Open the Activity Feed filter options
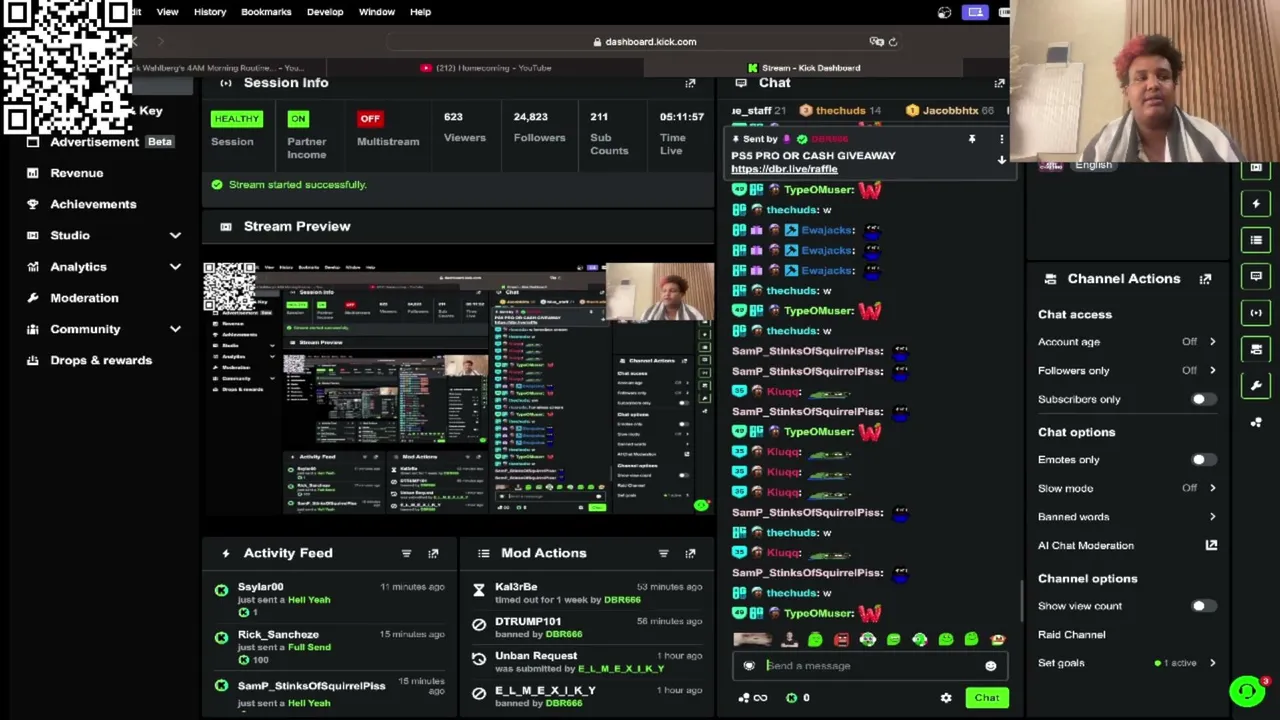1280x720 pixels. pos(406,553)
